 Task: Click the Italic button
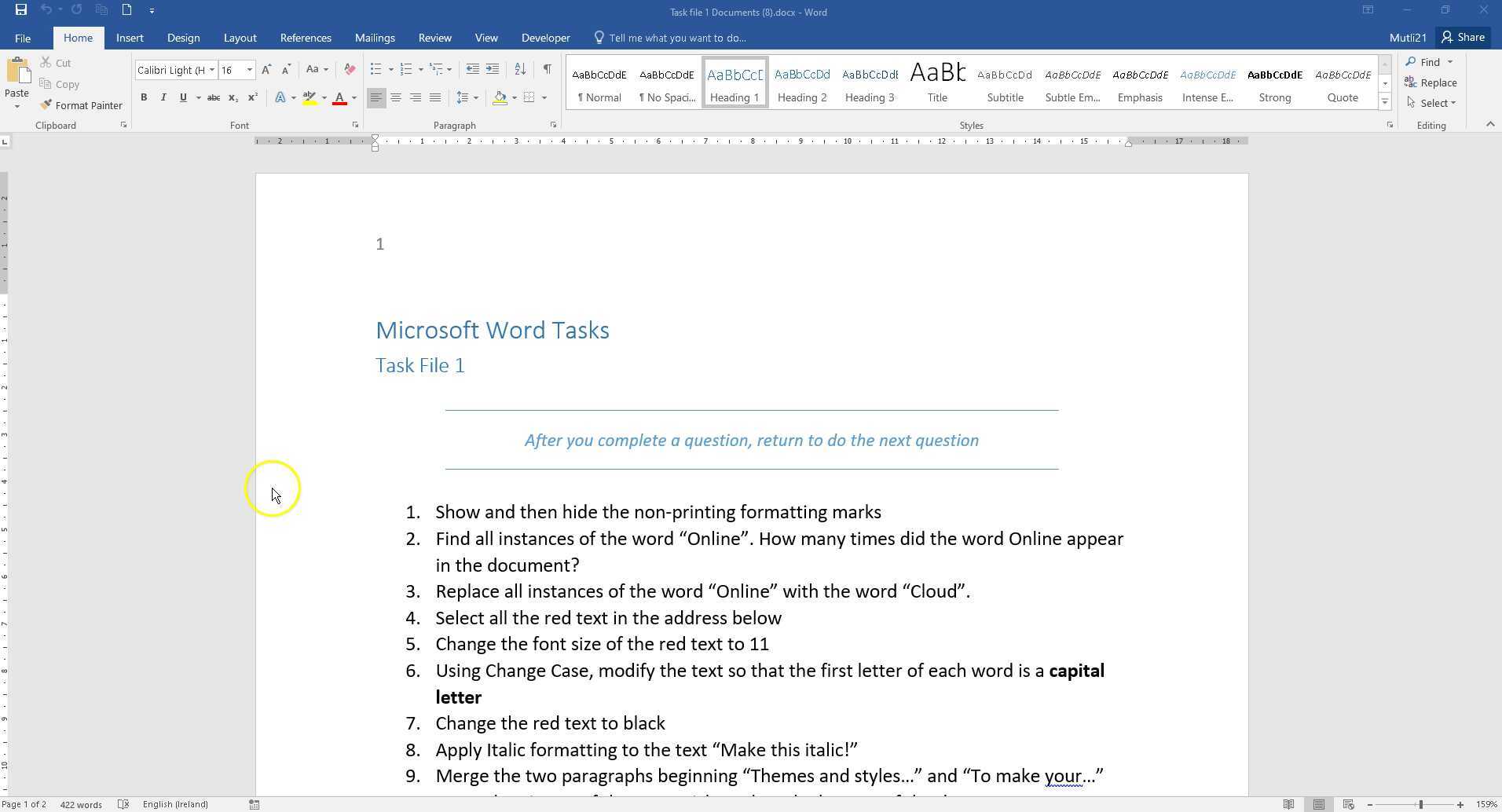(163, 97)
